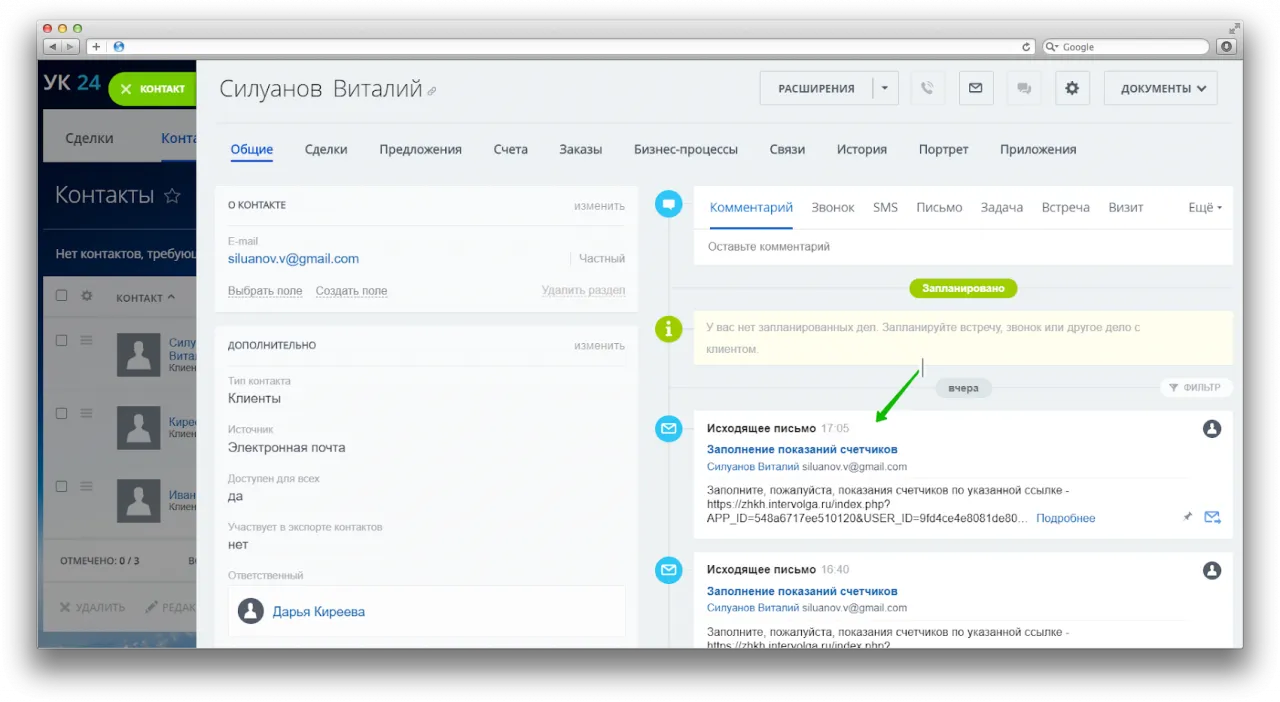Open settings gear icon next to Документы
This screenshot has height=702, width=1280.
pos(1072,88)
